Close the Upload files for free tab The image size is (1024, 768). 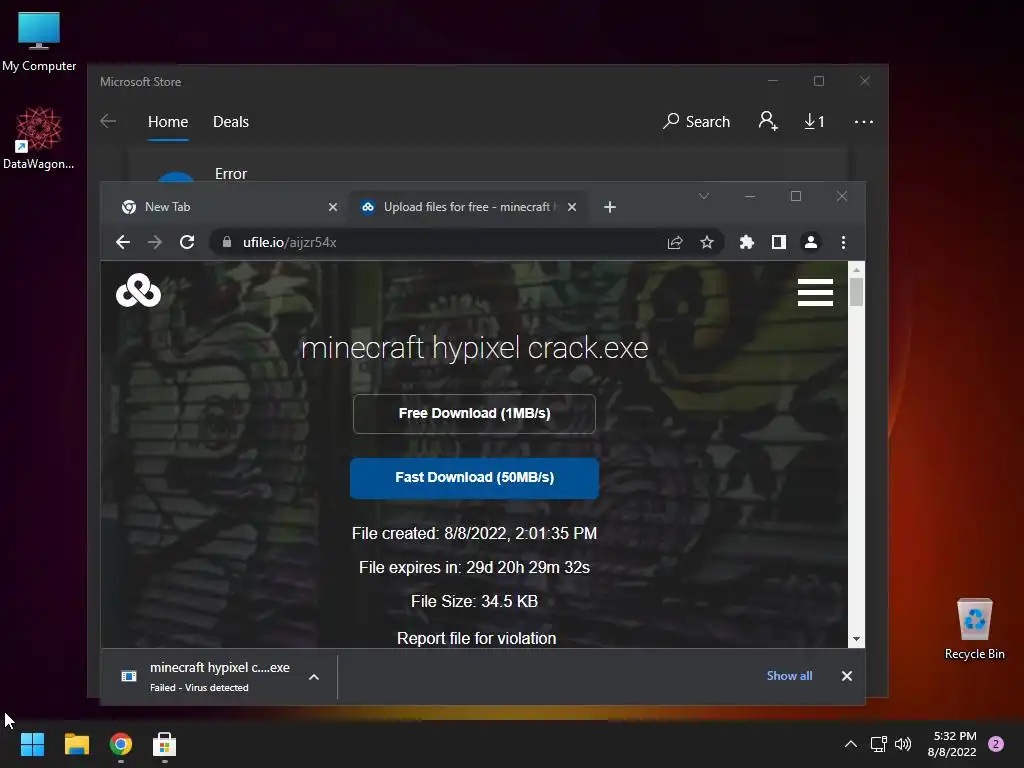(571, 207)
